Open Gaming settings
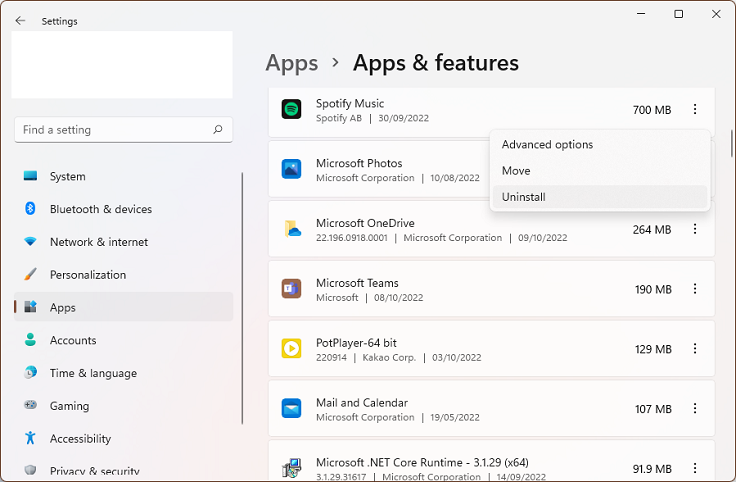 123,405
